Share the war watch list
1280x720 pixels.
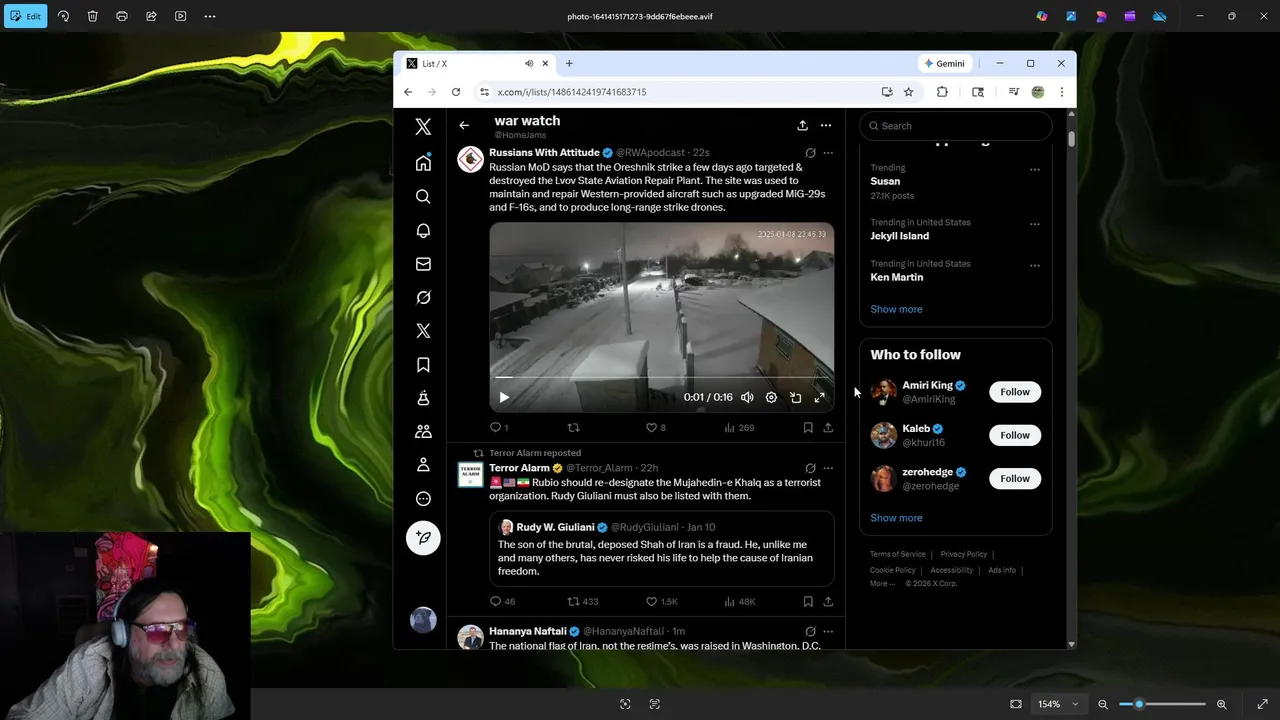coord(802,126)
